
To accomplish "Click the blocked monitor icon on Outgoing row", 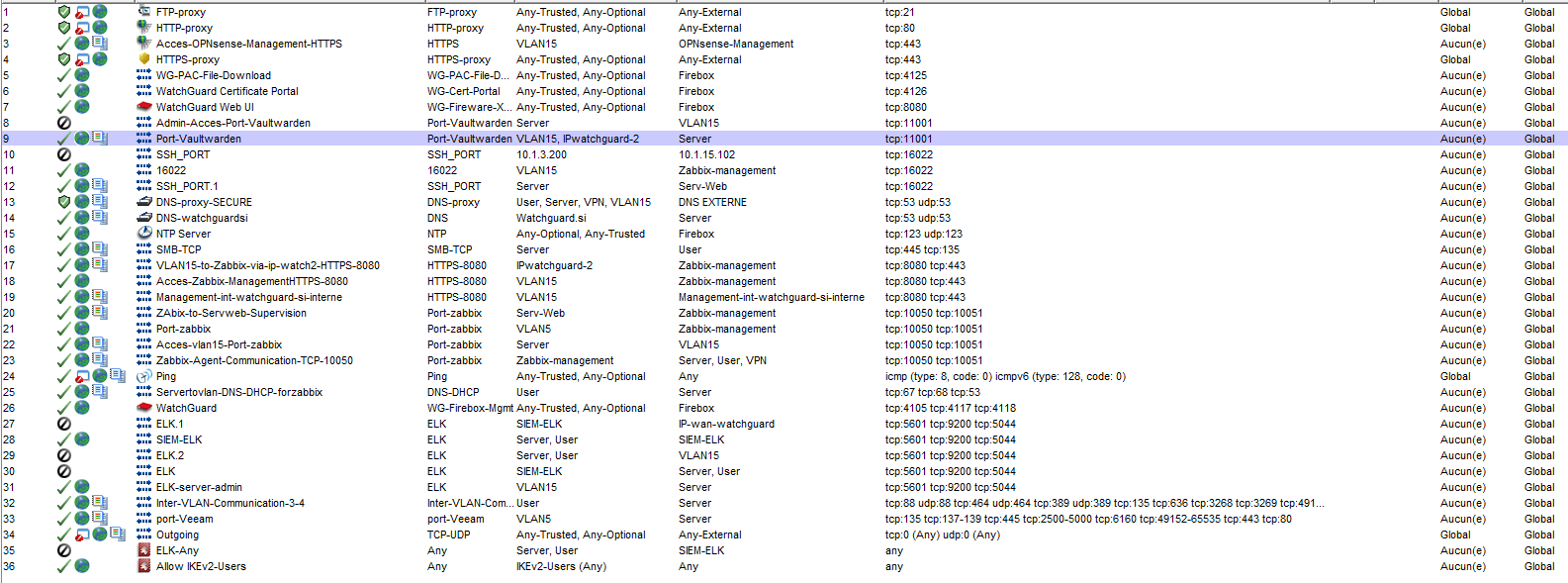I will click(x=82, y=534).
